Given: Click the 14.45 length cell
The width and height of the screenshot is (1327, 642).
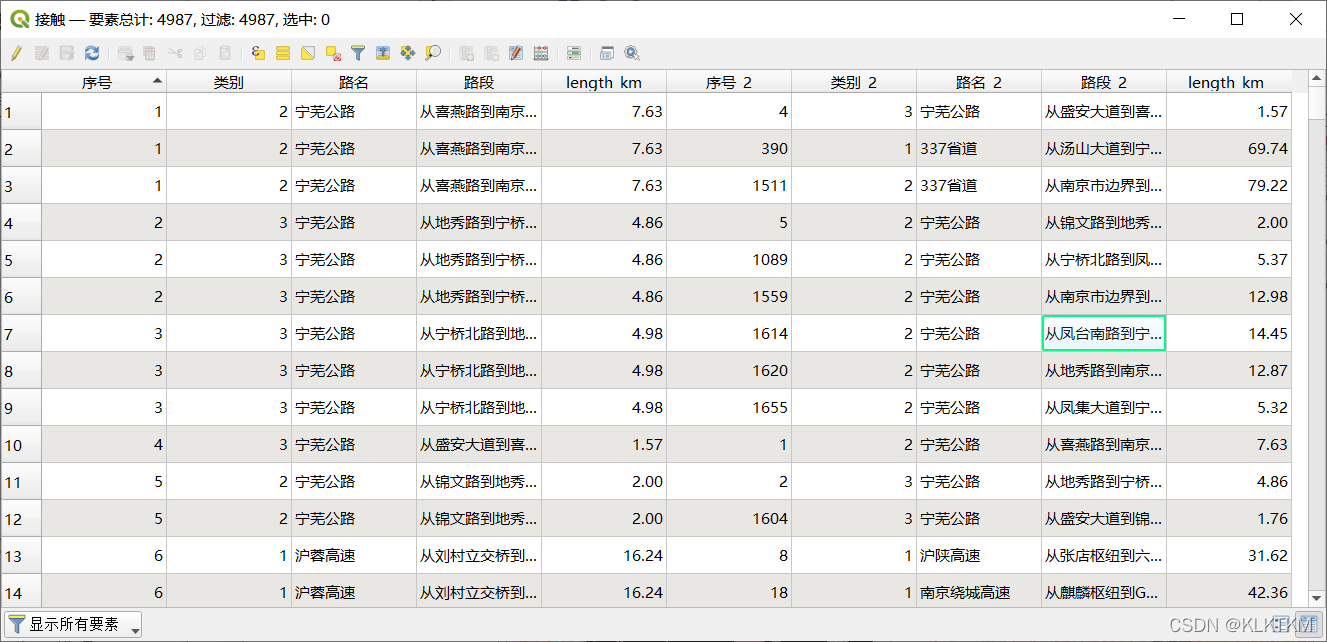Looking at the screenshot, I should (1229, 333).
